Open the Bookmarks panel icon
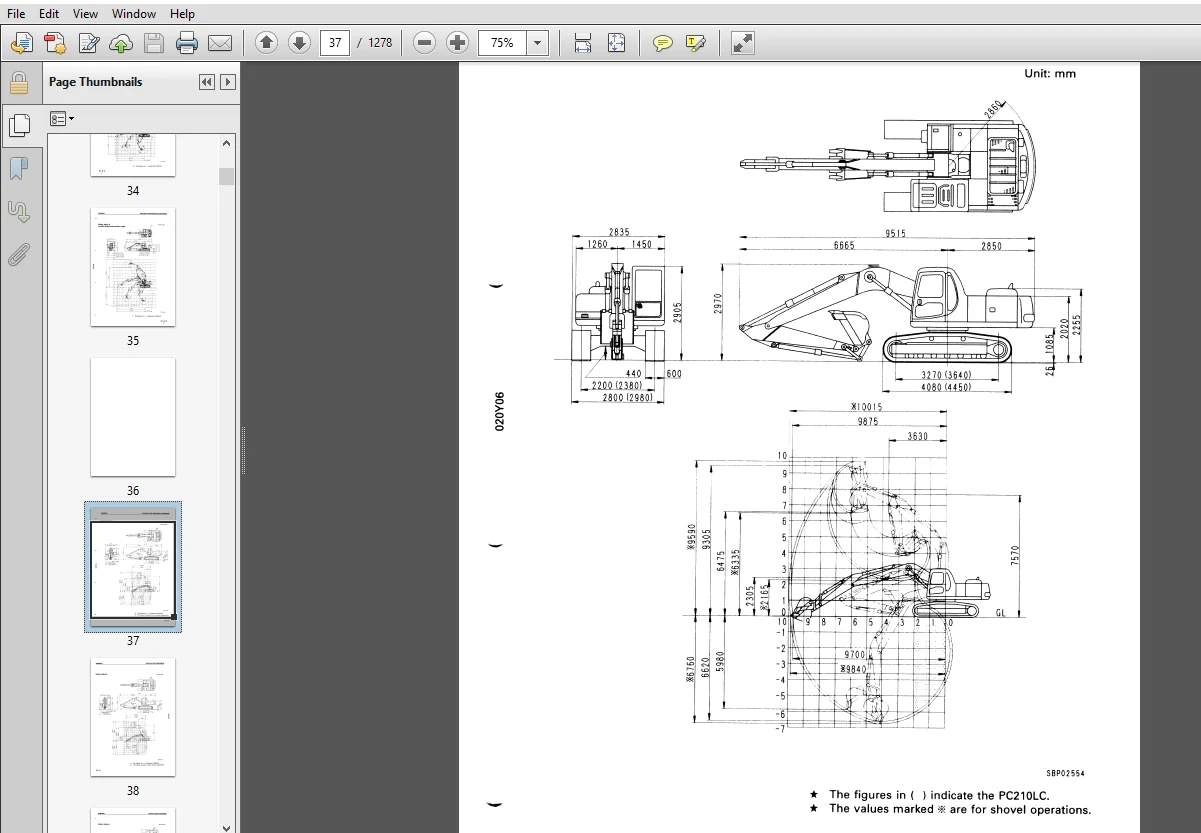 [x=18, y=168]
